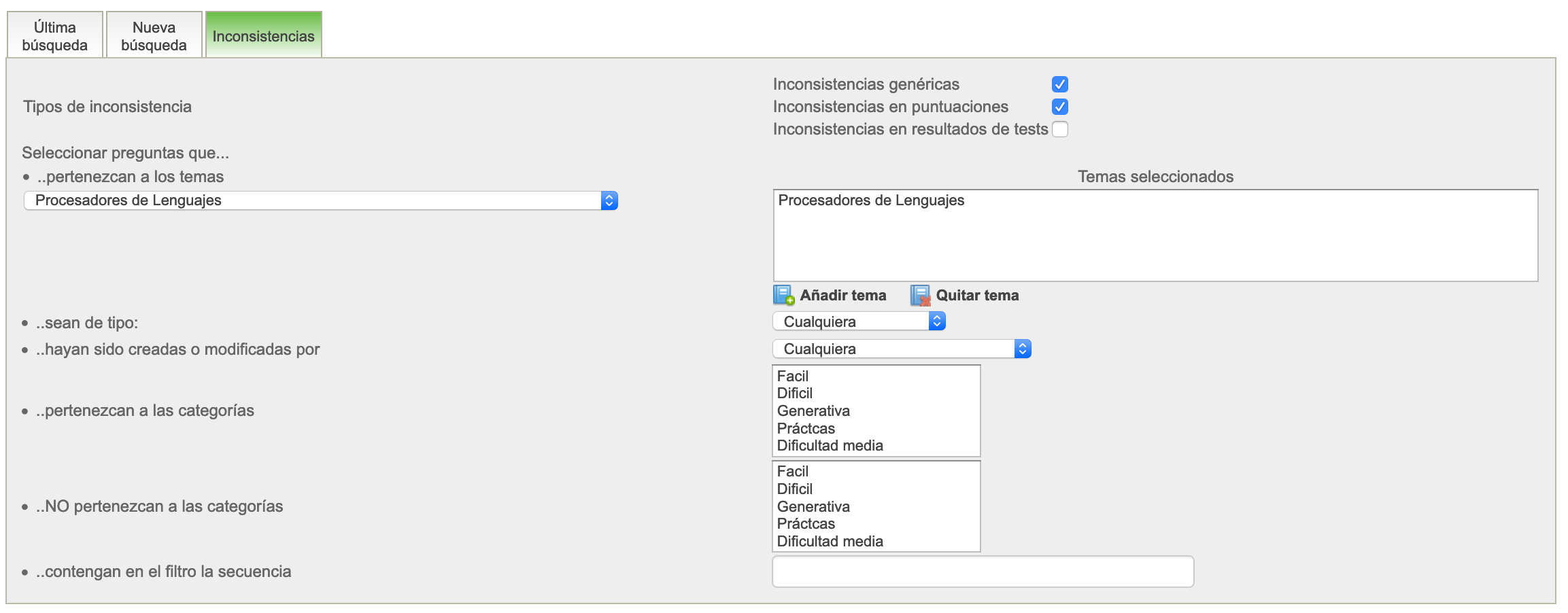This screenshot has height=613, width=1568.
Task: Toggle Inconsistencias genéricas checkbox
Action: [1059, 84]
